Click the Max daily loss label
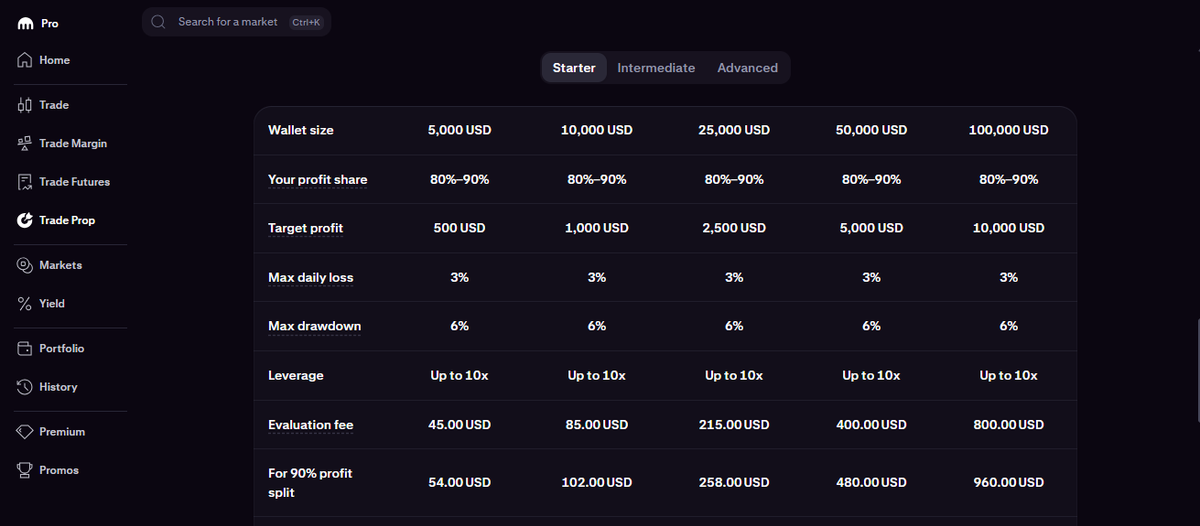This screenshot has height=526, width=1200. click(x=311, y=277)
